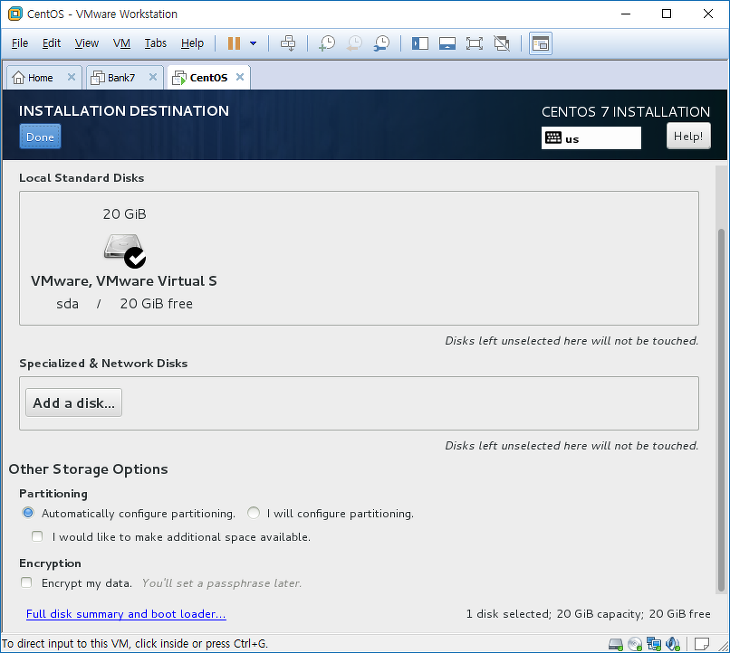Click the Done button

coord(40,137)
